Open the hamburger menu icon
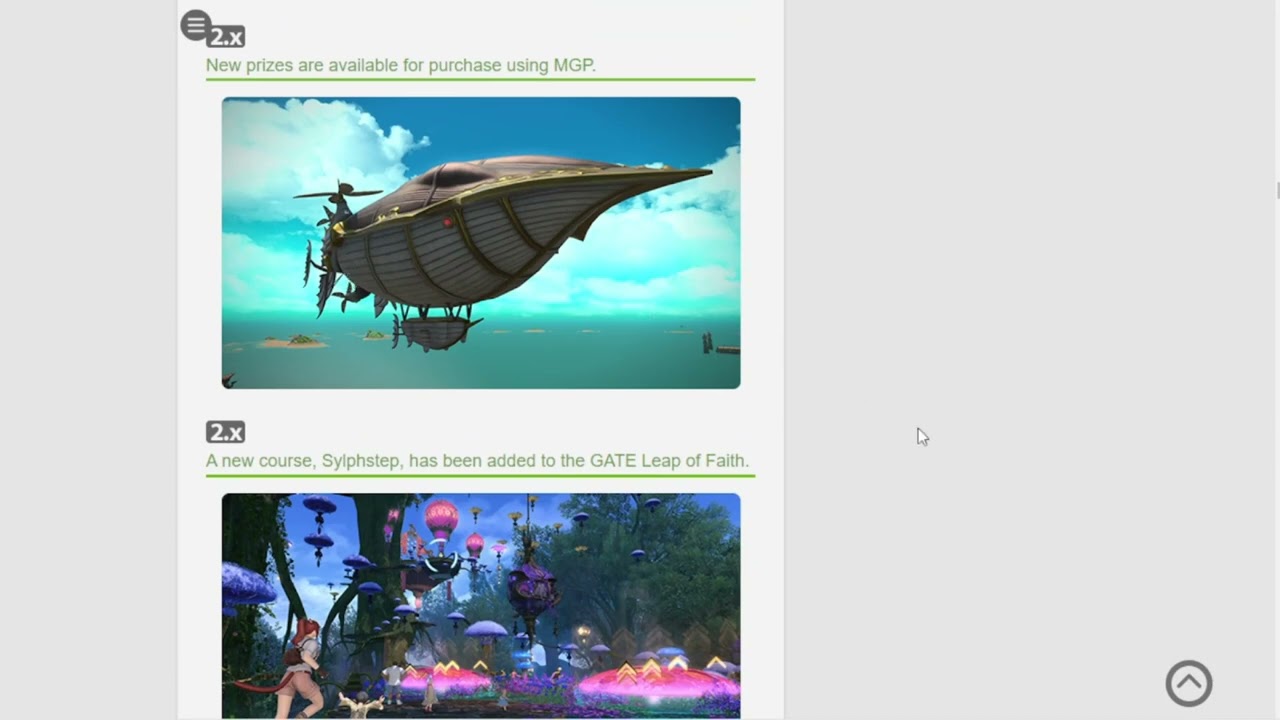This screenshot has height=720, width=1280. point(196,26)
